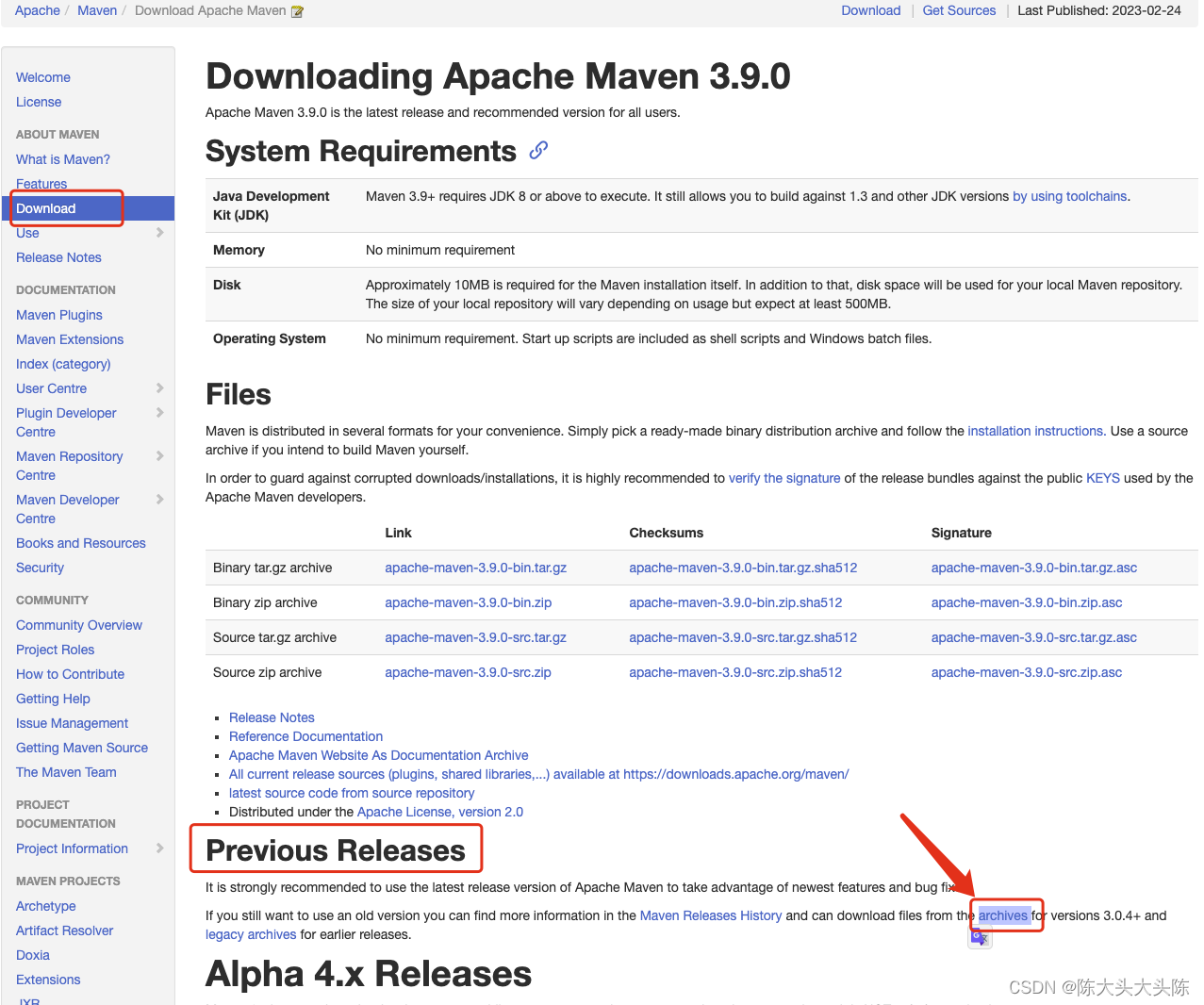
Task: Expand the Maven Developer Centre arrow
Action: [x=159, y=500]
